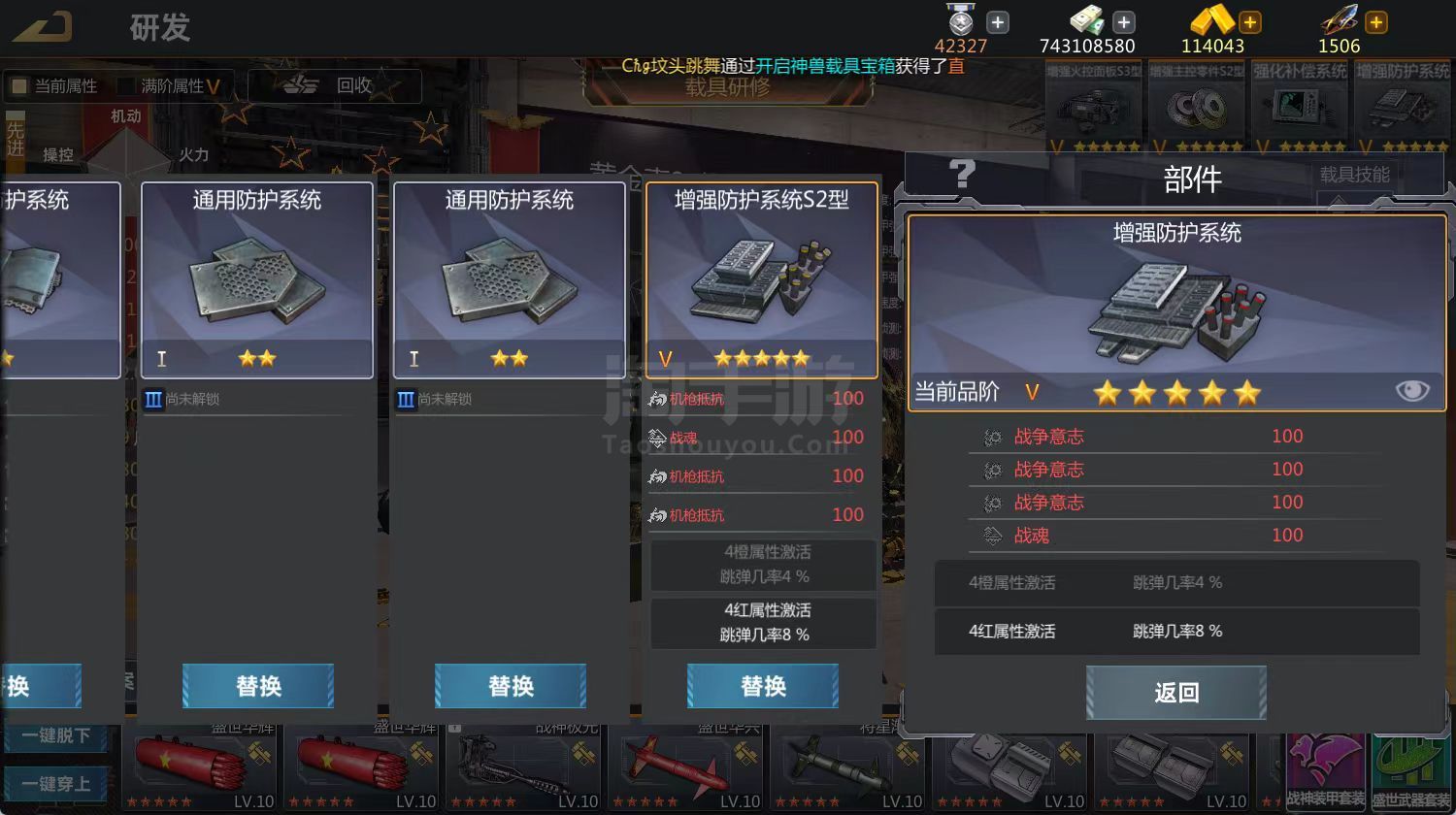The width and height of the screenshot is (1456, 815).
Task: Select the 增强防护系统S2型 part card
Action: 762,280
